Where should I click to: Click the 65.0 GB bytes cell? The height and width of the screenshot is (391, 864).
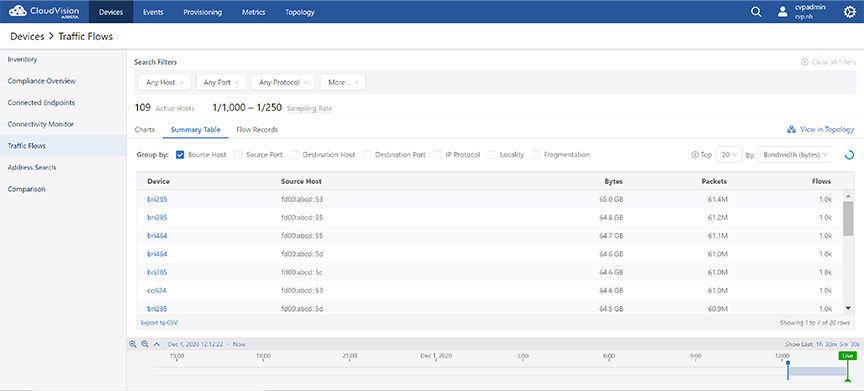(x=611, y=199)
